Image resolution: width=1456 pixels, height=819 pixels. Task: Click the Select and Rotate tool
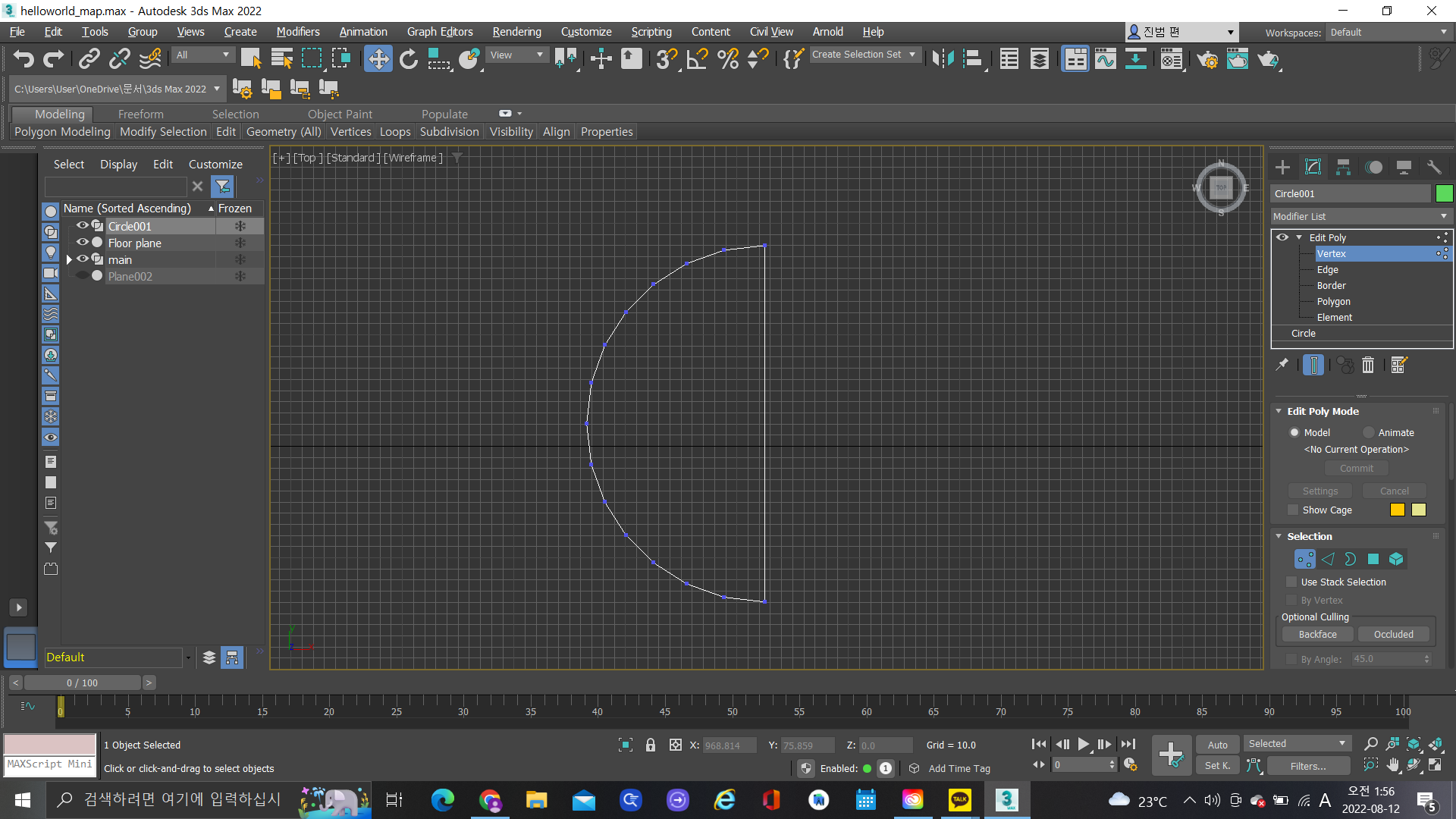pos(409,58)
